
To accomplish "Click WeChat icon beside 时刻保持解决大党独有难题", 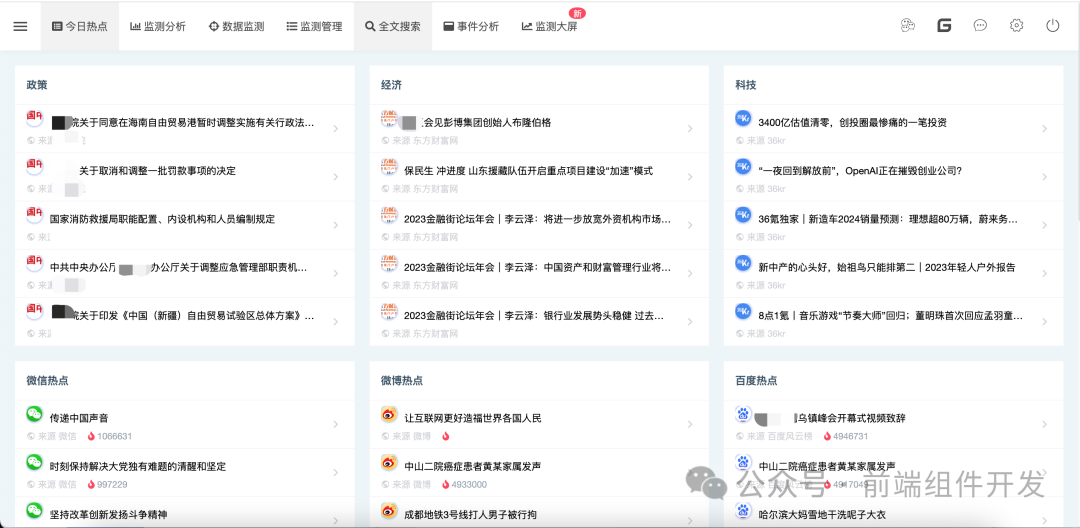I will 34,461.
